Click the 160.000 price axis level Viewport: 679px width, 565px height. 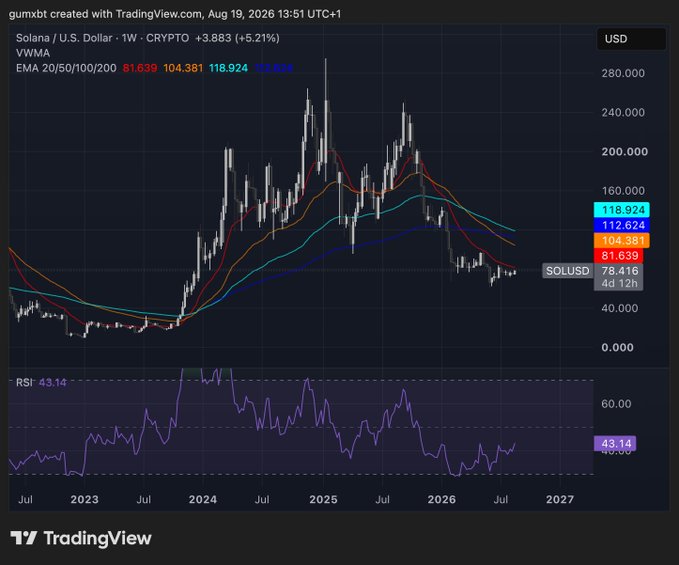[x=623, y=191]
